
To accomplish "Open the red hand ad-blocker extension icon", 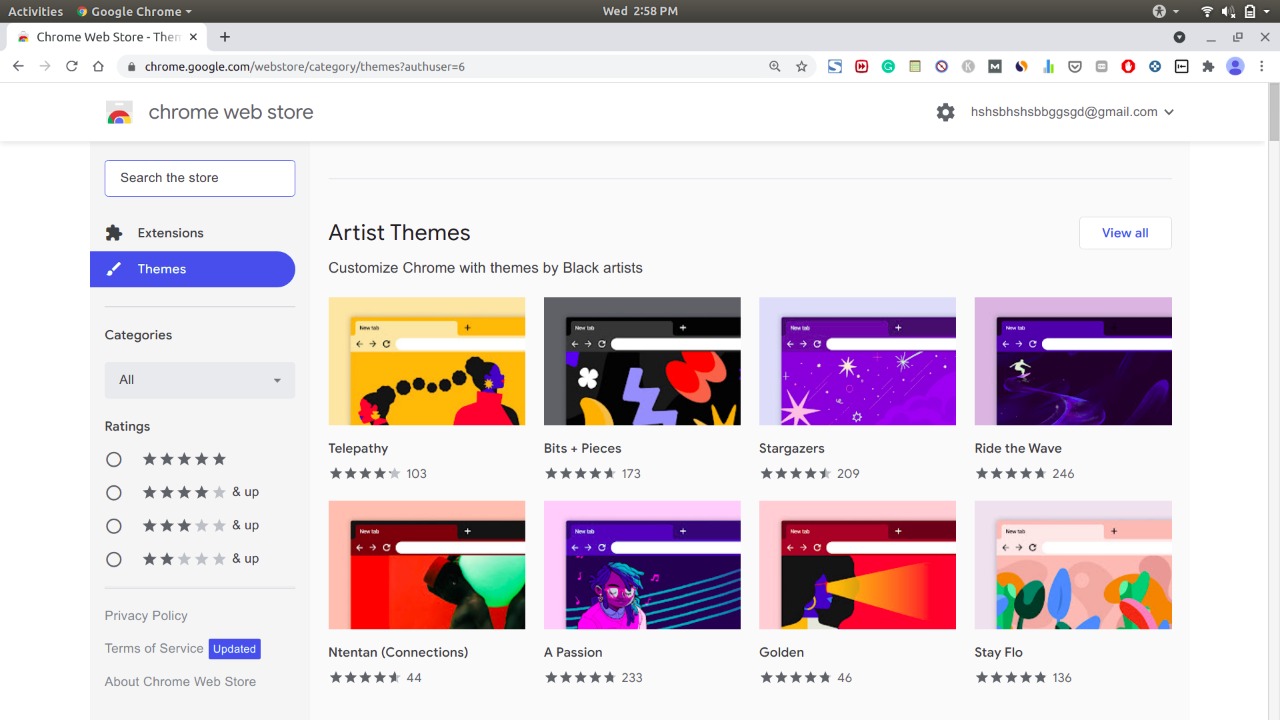I will tap(1128, 66).
